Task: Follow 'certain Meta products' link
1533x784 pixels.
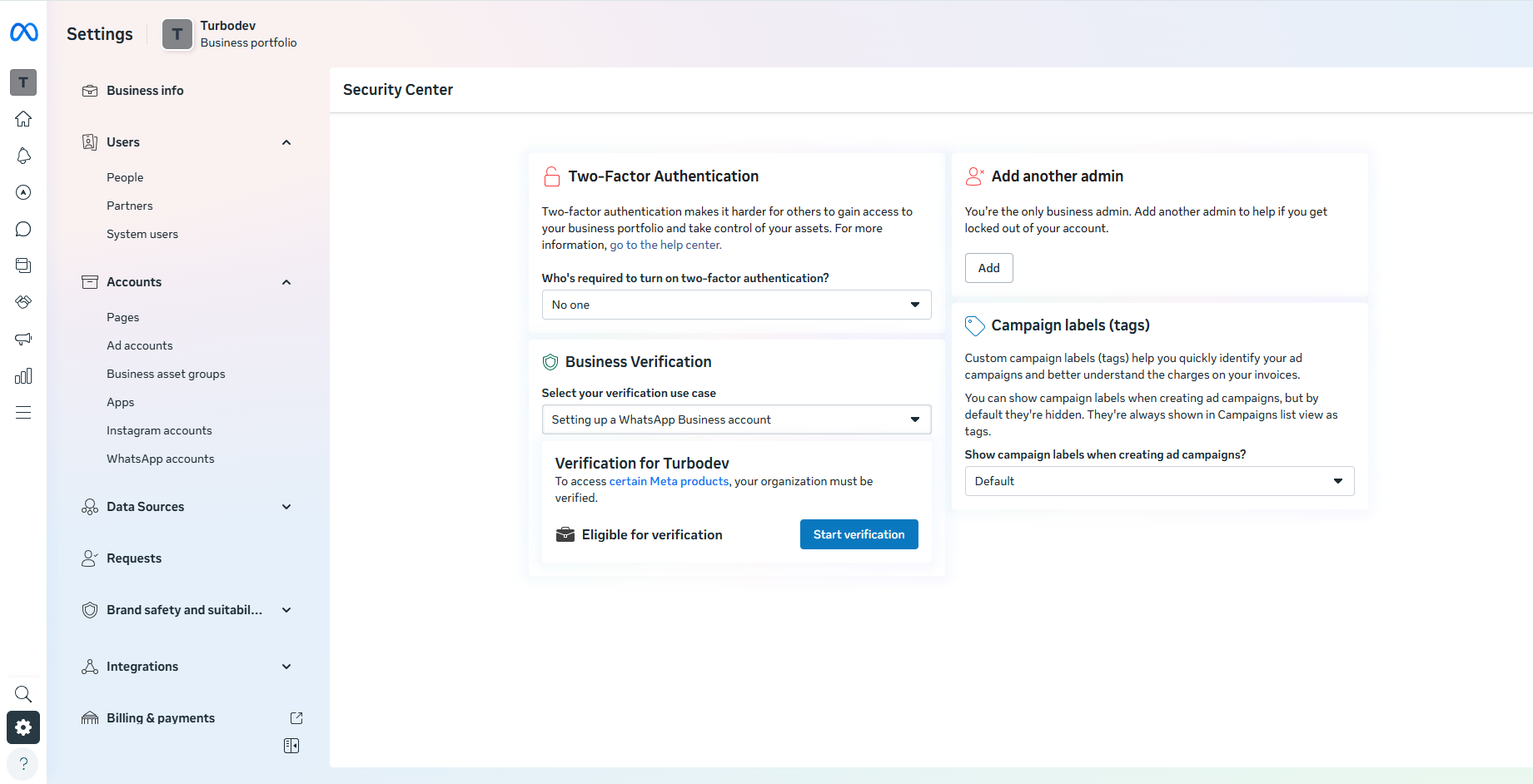Action: click(669, 481)
